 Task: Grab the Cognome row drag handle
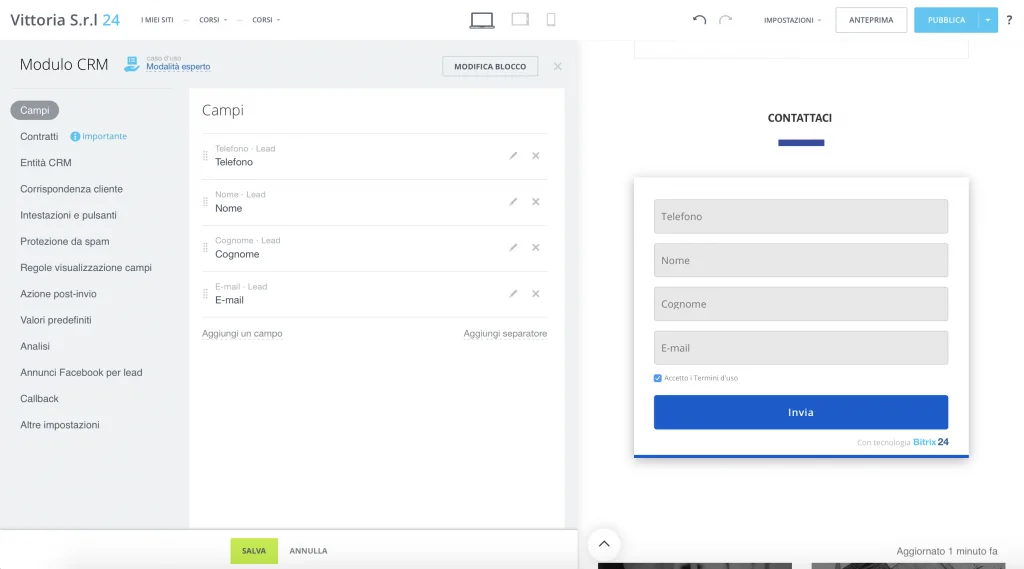[x=205, y=248]
